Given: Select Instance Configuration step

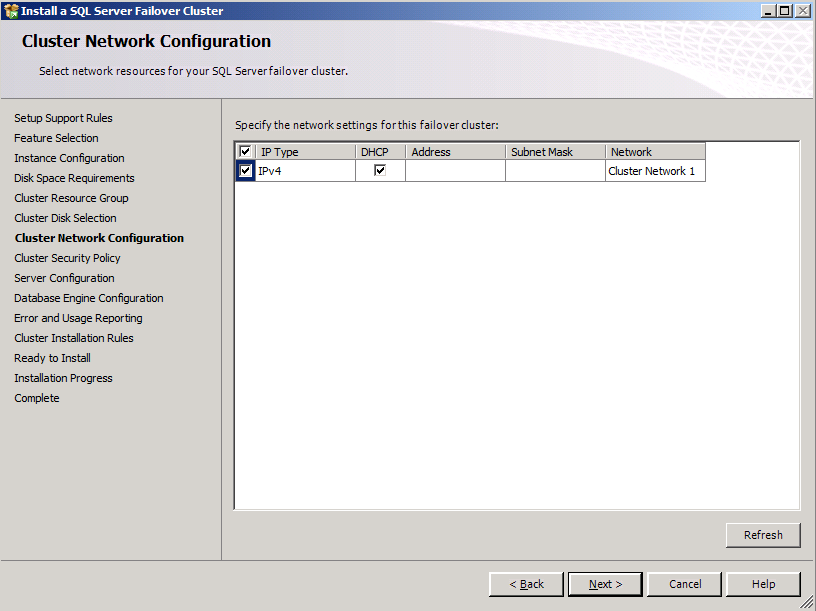Looking at the screenshot, I should tap(69, 158).
